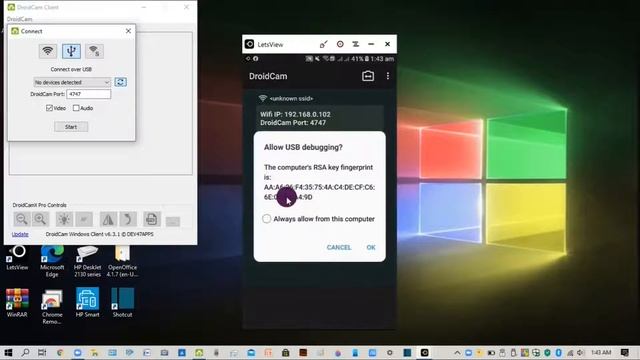Show hidden system tray icons

[x=457, y=353]
